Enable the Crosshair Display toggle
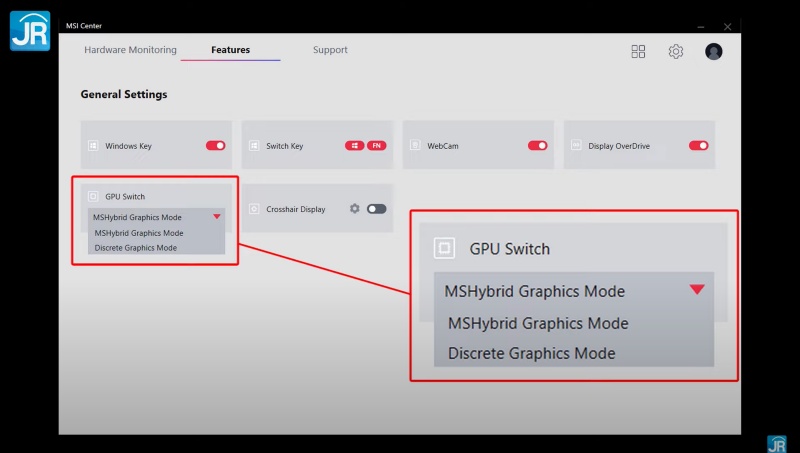 (376, 209)
